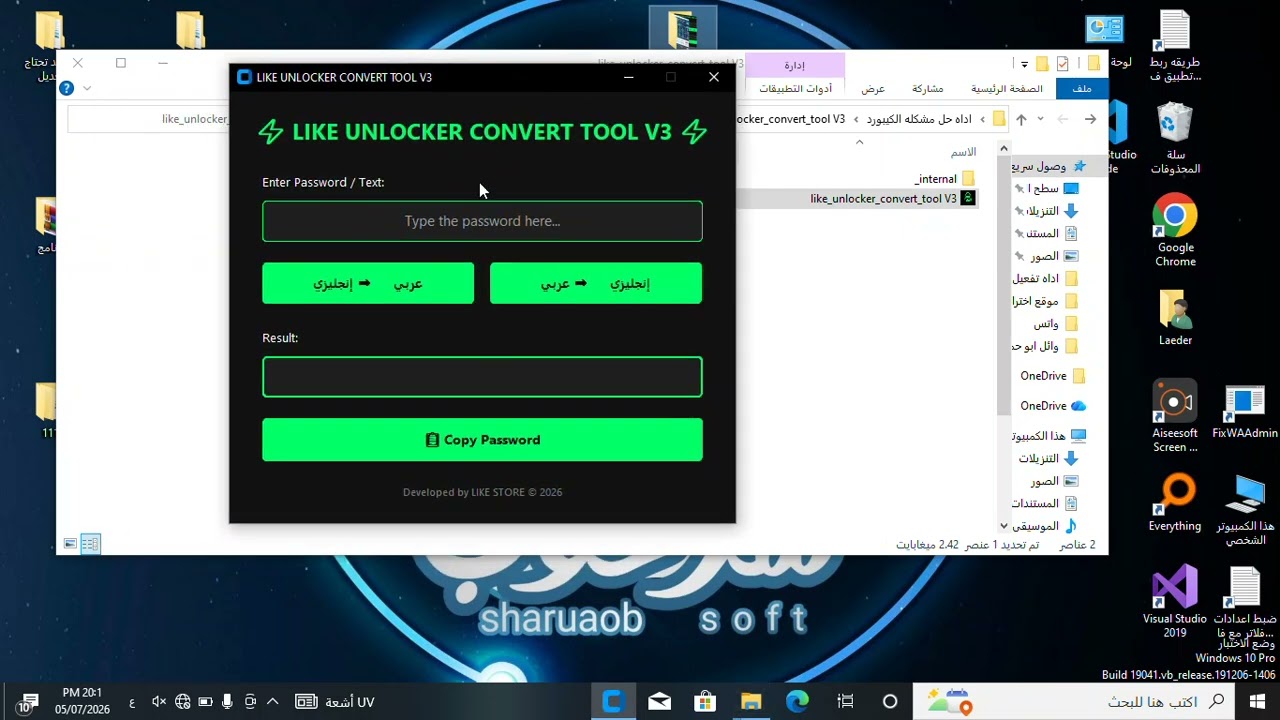Select Visual Studio 2019 desktop icon
The height and width of the screenshot is (720, 1280).
click(1175, 601)
